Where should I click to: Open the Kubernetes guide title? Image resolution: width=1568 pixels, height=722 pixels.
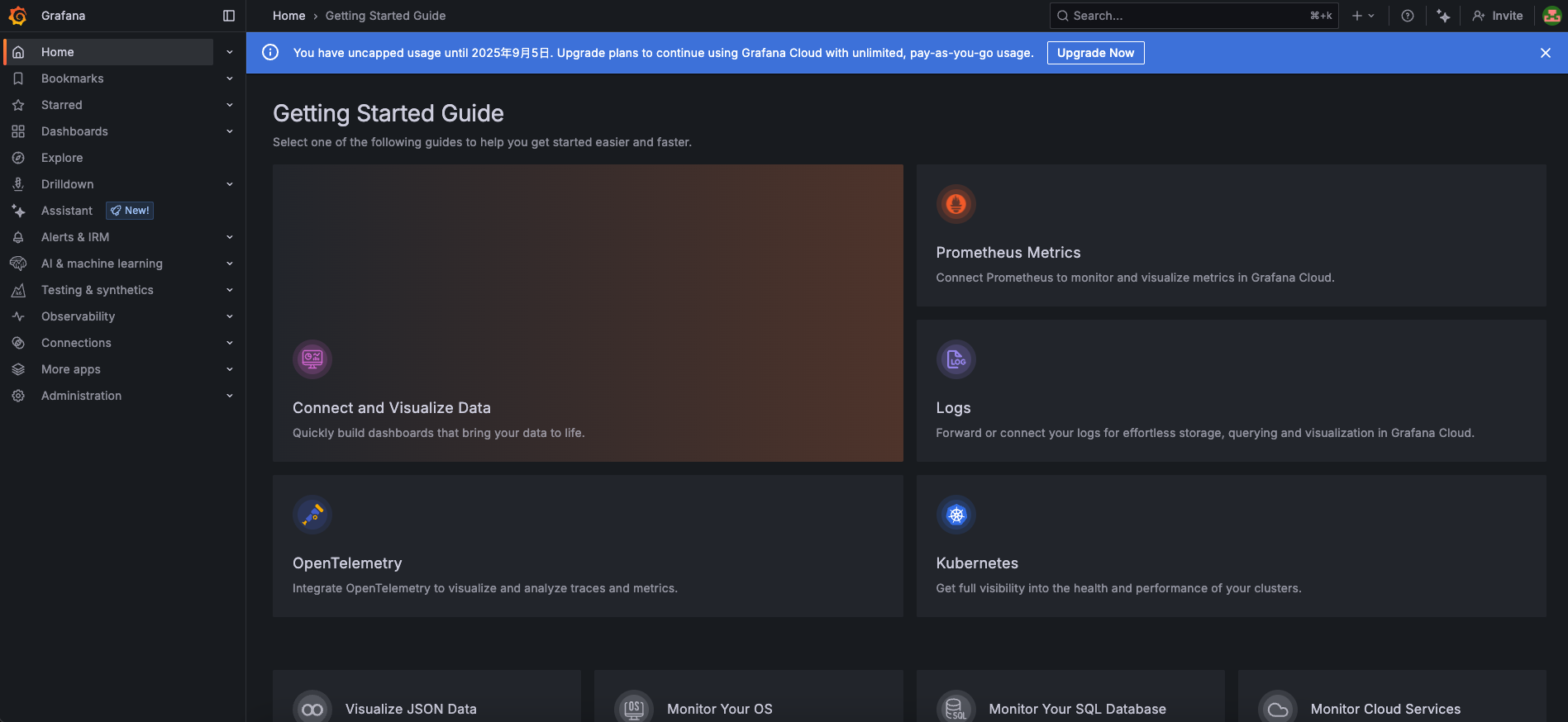977,563
